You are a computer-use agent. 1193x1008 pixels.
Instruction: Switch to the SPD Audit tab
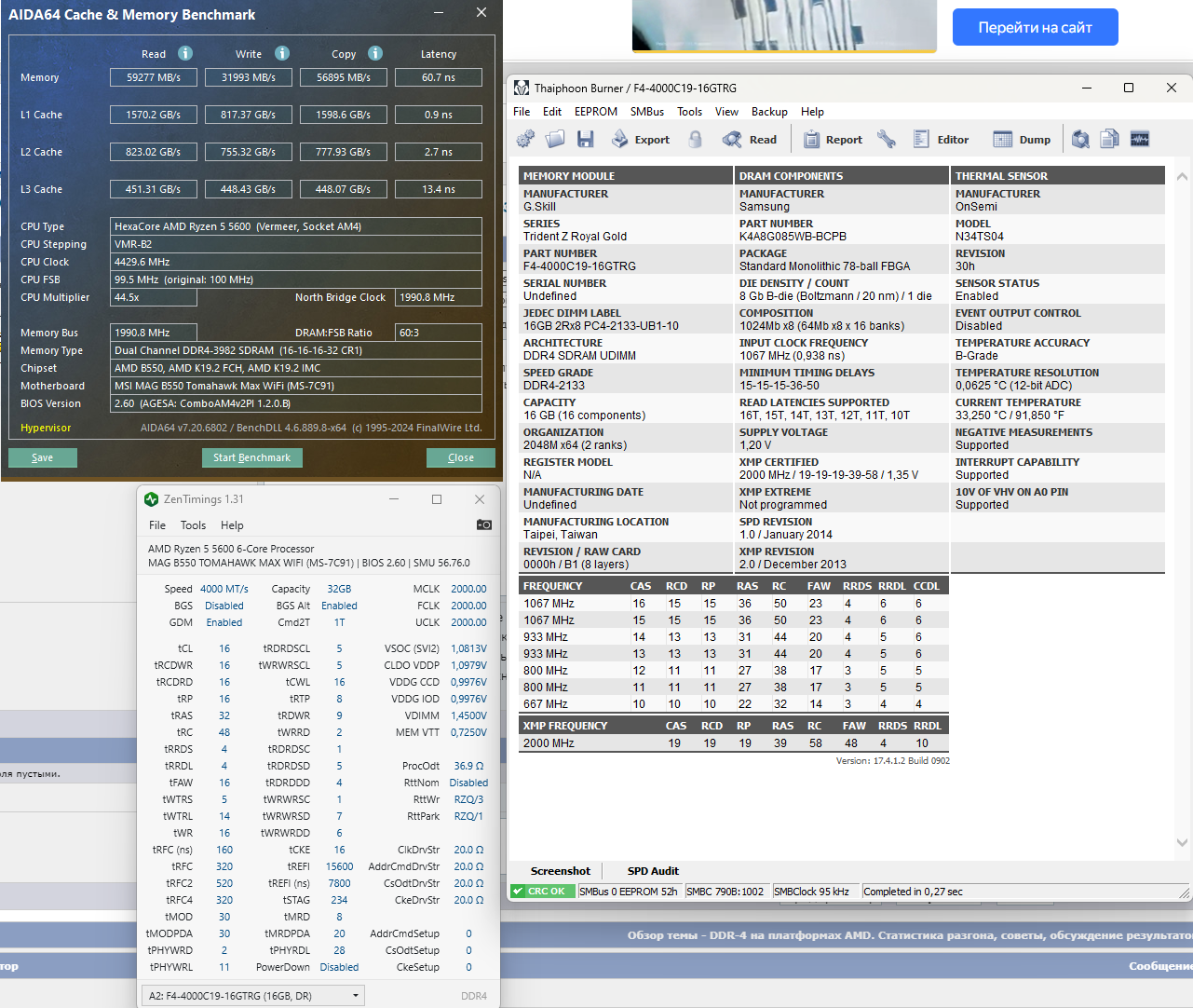pyautogui.click(x=653, y=871)
